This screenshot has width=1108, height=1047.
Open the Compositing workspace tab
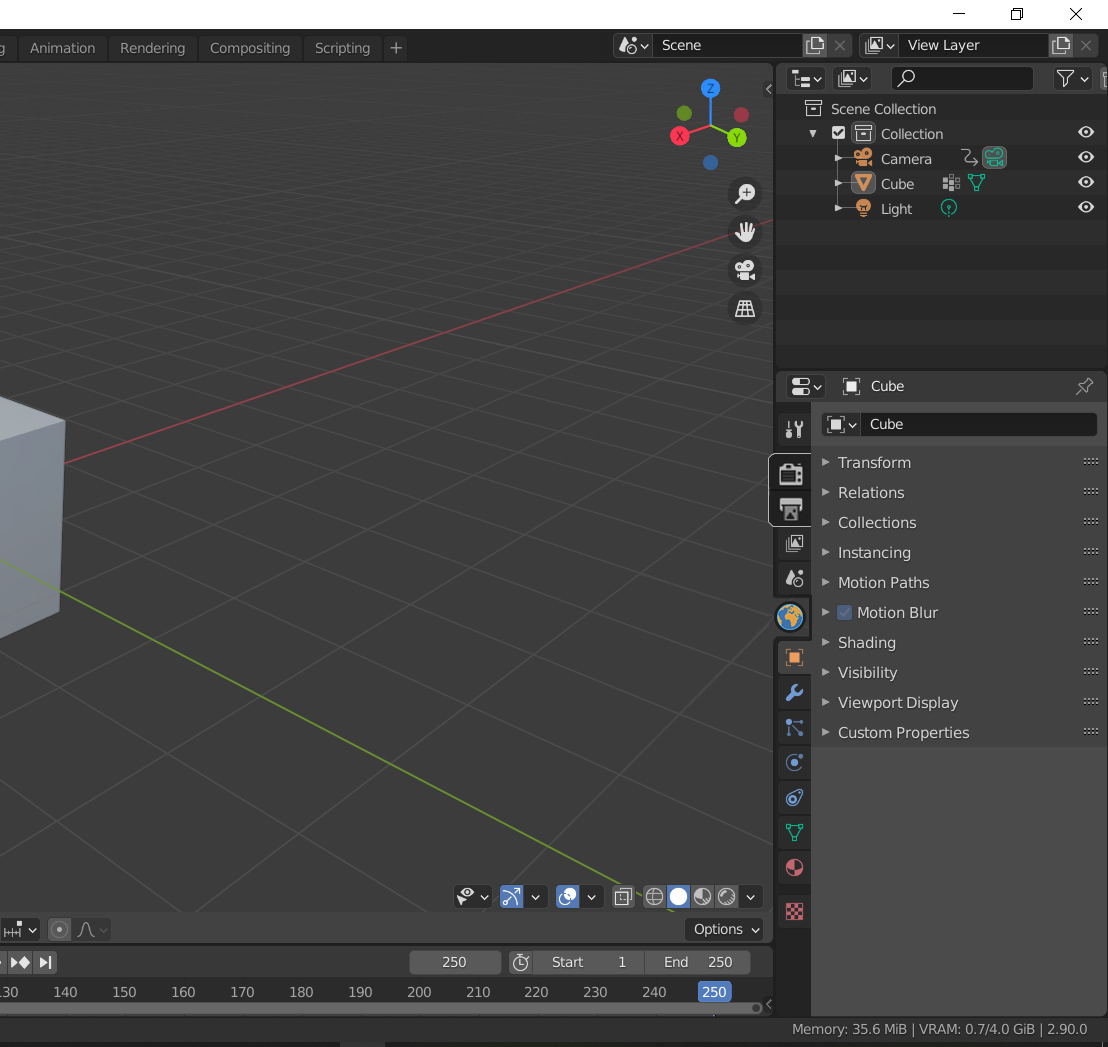(249, 48)
